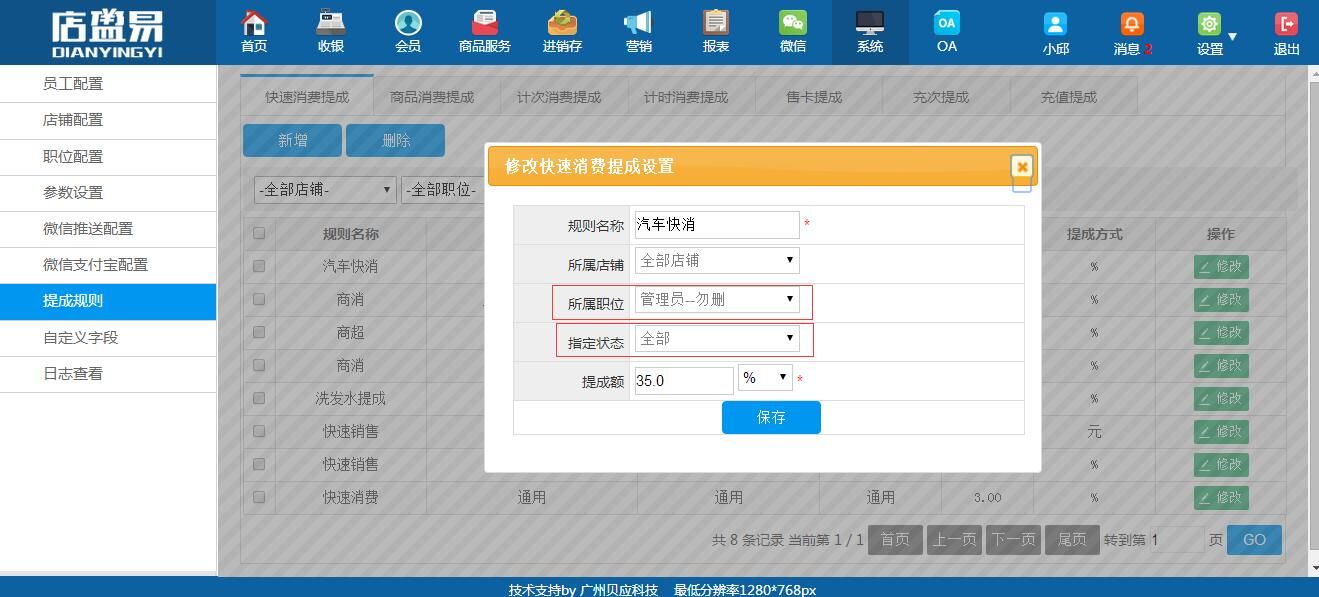Toggle the select-all header checkbox

click(x=259, y=233)
